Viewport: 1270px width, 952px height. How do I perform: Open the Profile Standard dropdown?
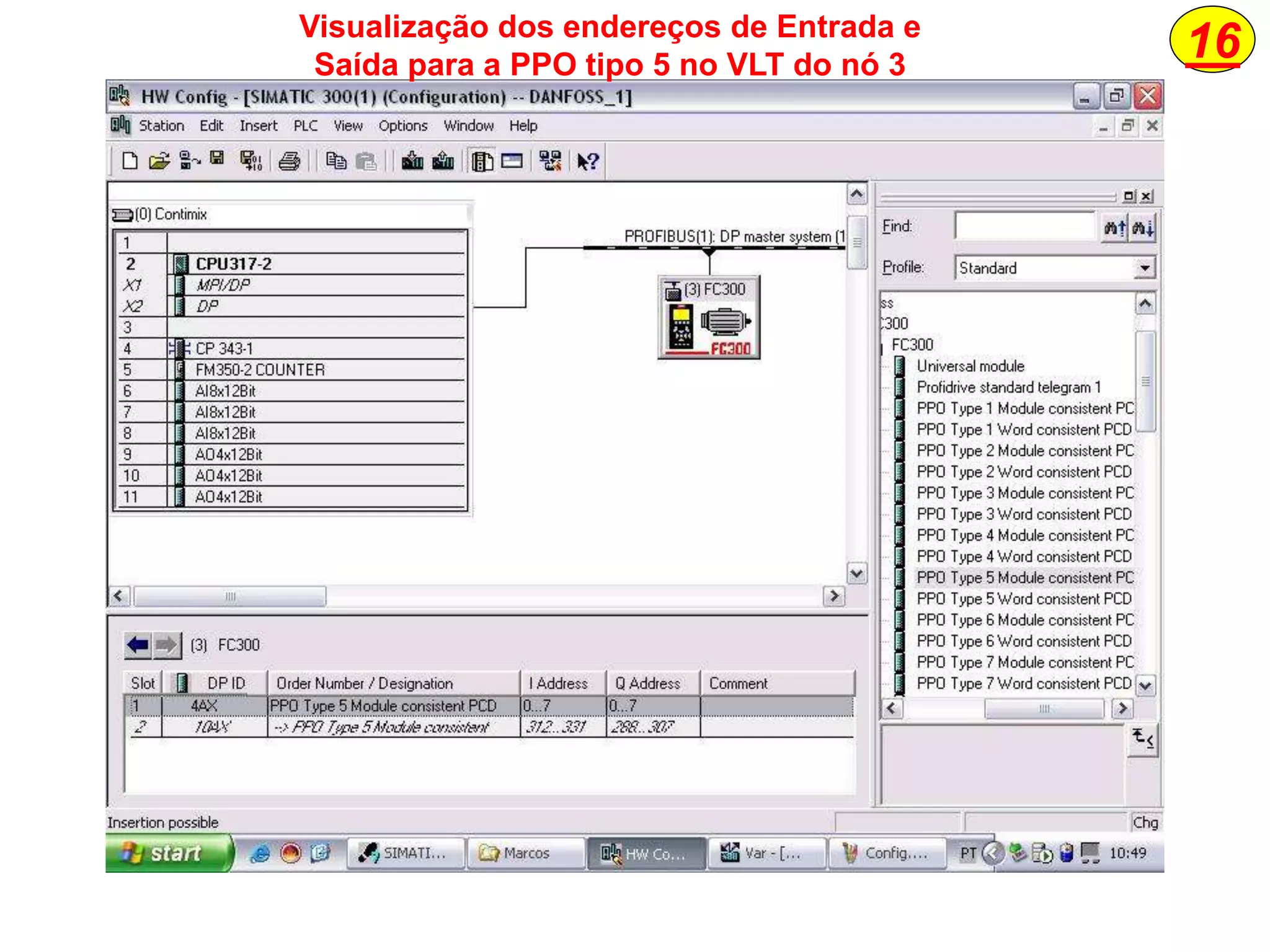coord(1145,268)
